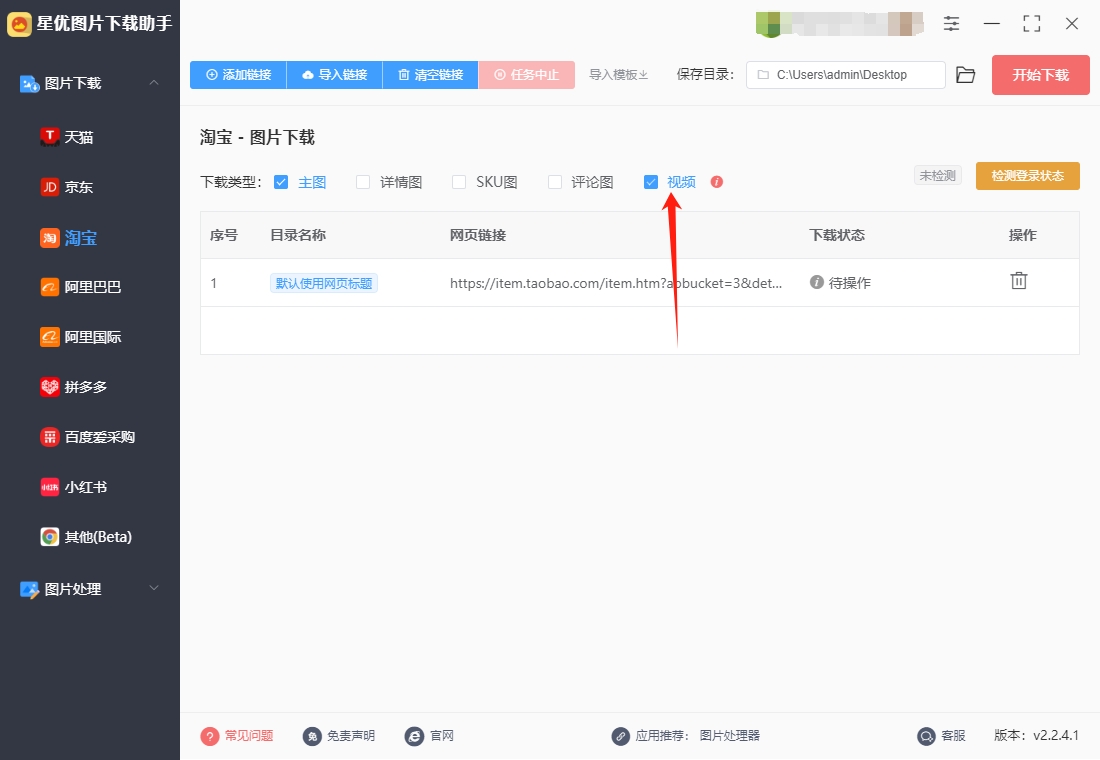This screenshot has height=760, width=1100.
Task: Click the 下载状态 column header
Action: tap(837, 235)
